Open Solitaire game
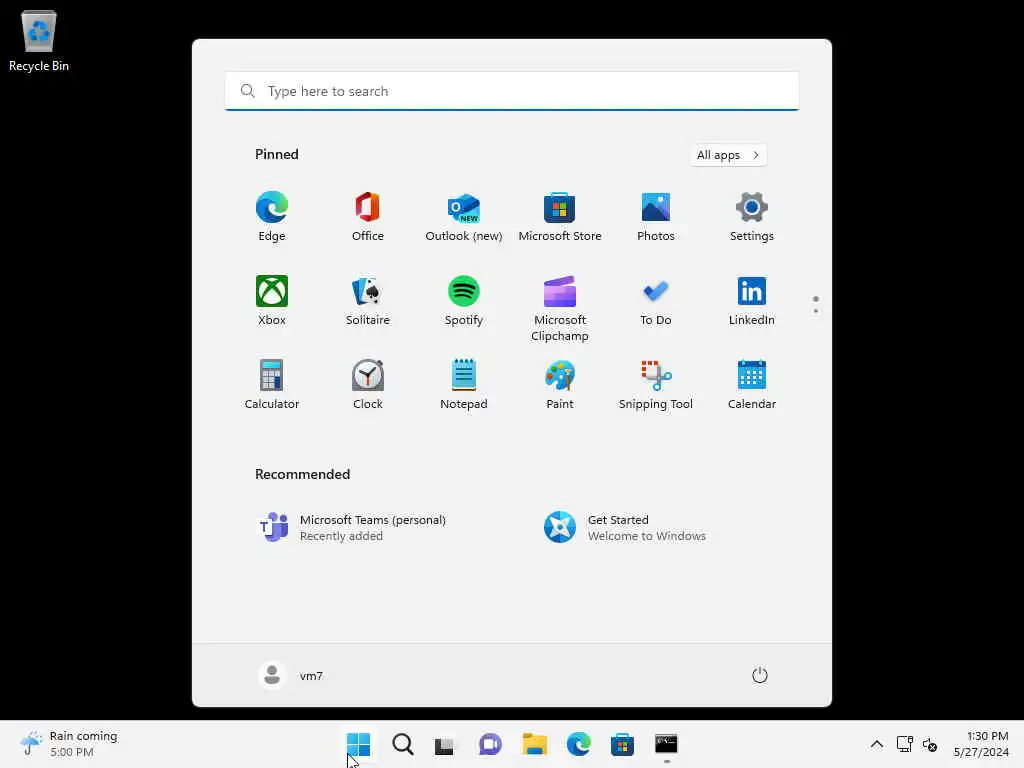The height and width of the screenshot is (768, 1024). point(368,300)
